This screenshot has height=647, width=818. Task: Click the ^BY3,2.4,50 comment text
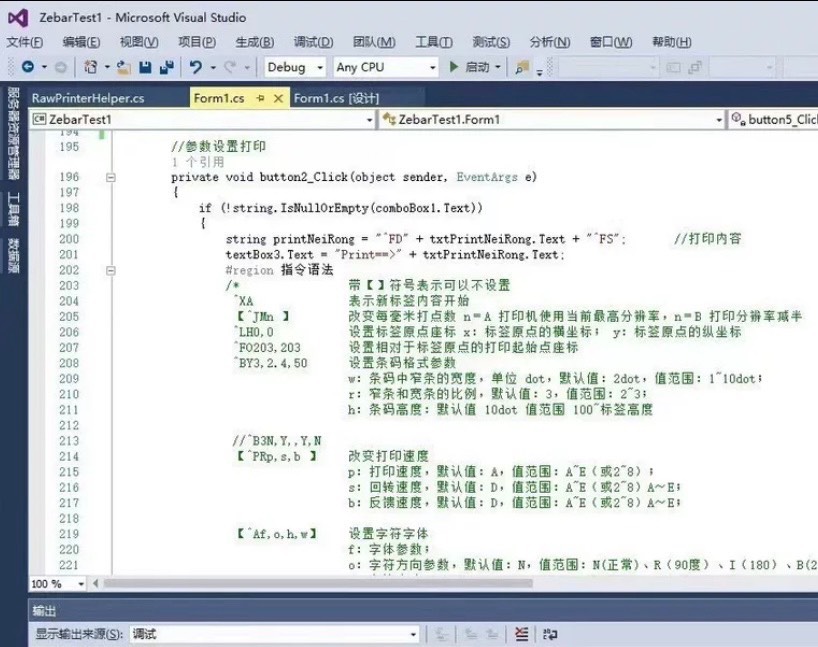pyautogui.click(x=271, y=363)
